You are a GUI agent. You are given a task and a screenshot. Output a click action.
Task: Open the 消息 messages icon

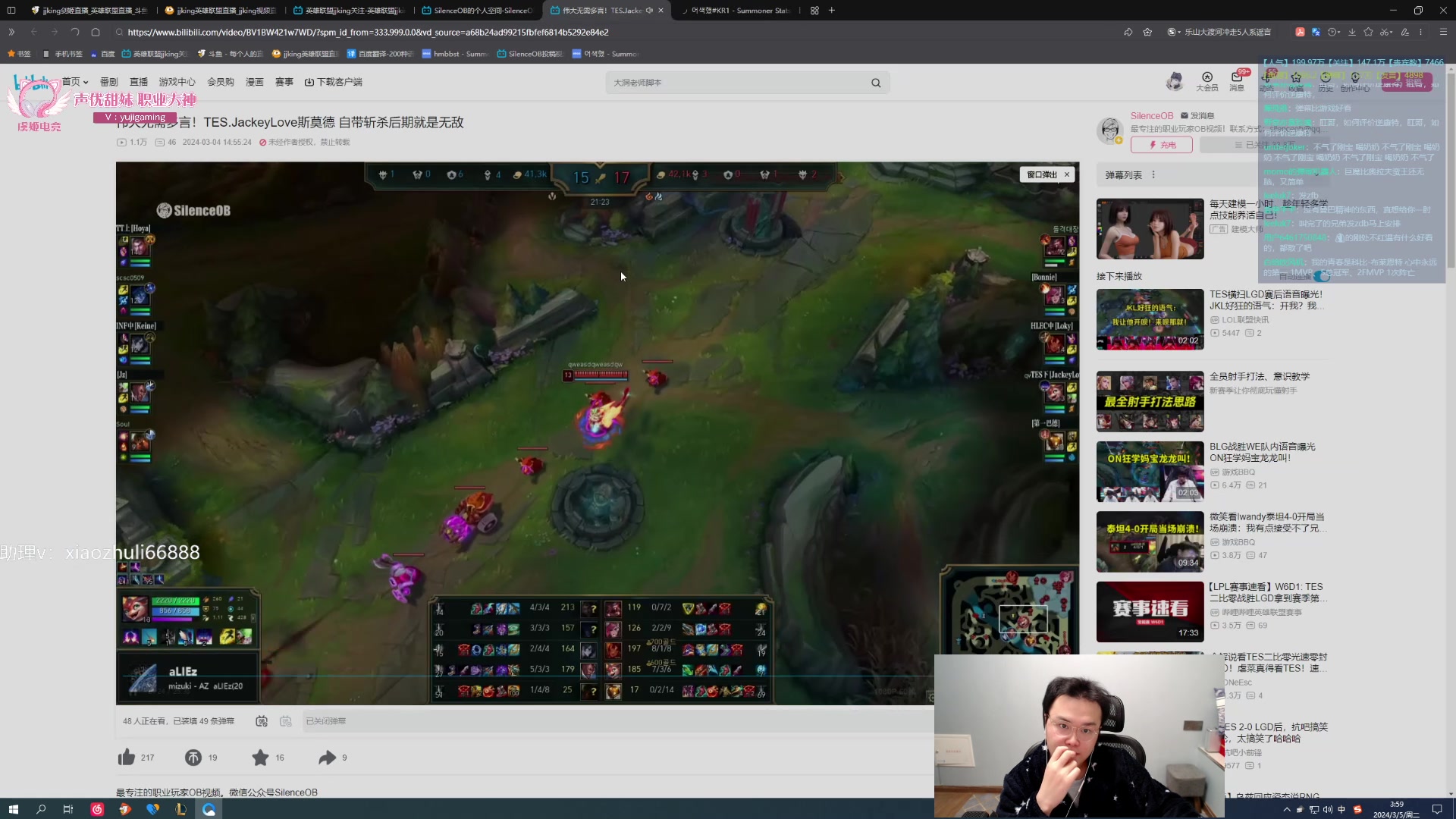click(1237, 81)
